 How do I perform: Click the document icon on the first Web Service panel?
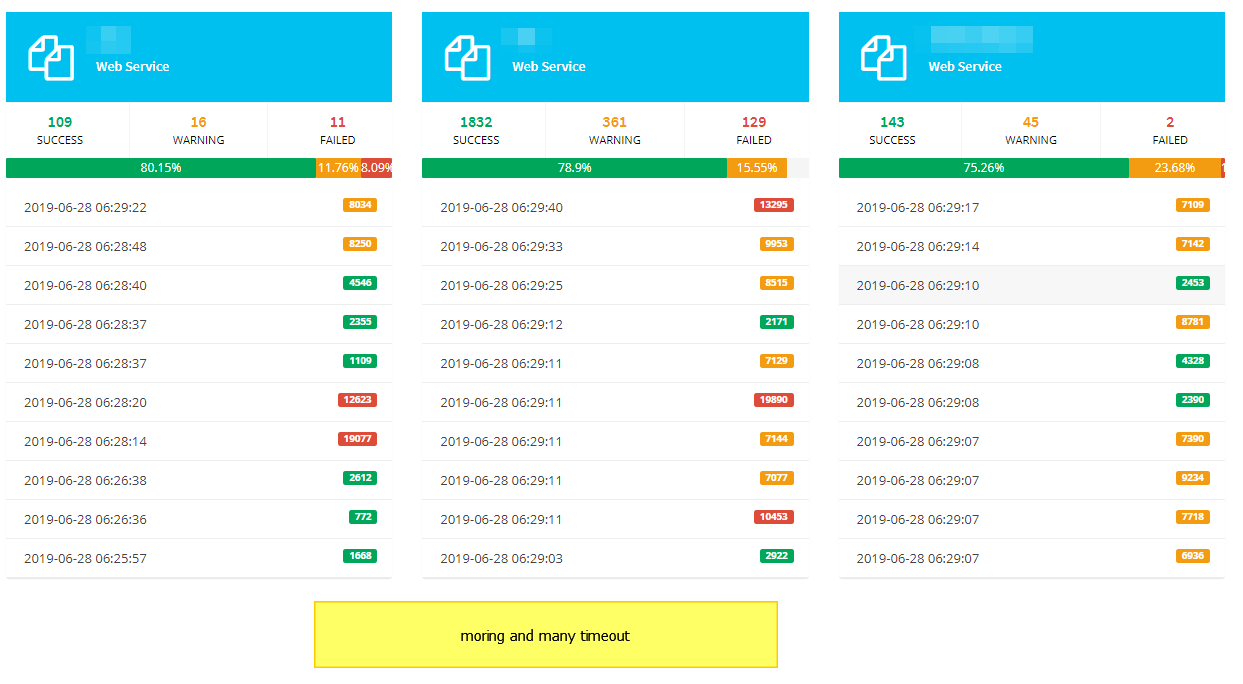(51, 56)
